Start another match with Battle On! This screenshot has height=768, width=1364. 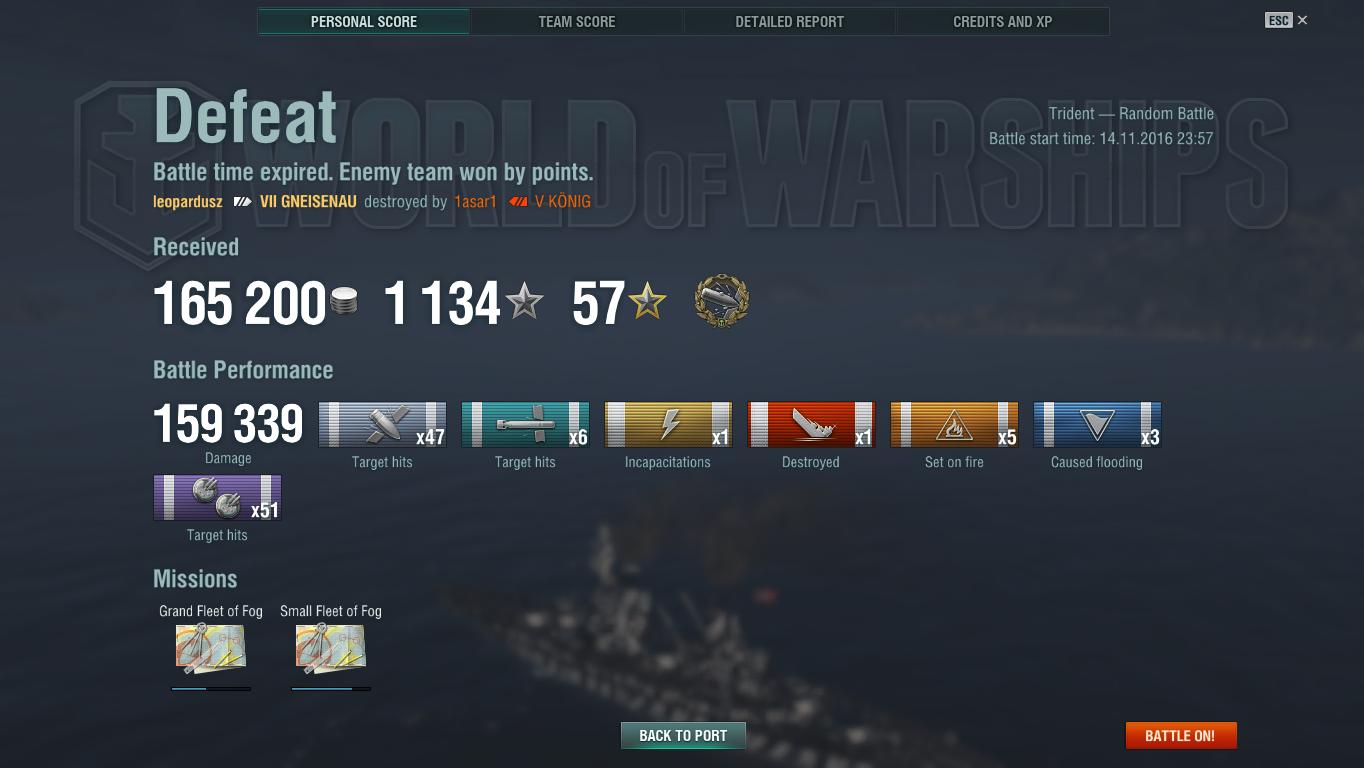pos(1181,735)
